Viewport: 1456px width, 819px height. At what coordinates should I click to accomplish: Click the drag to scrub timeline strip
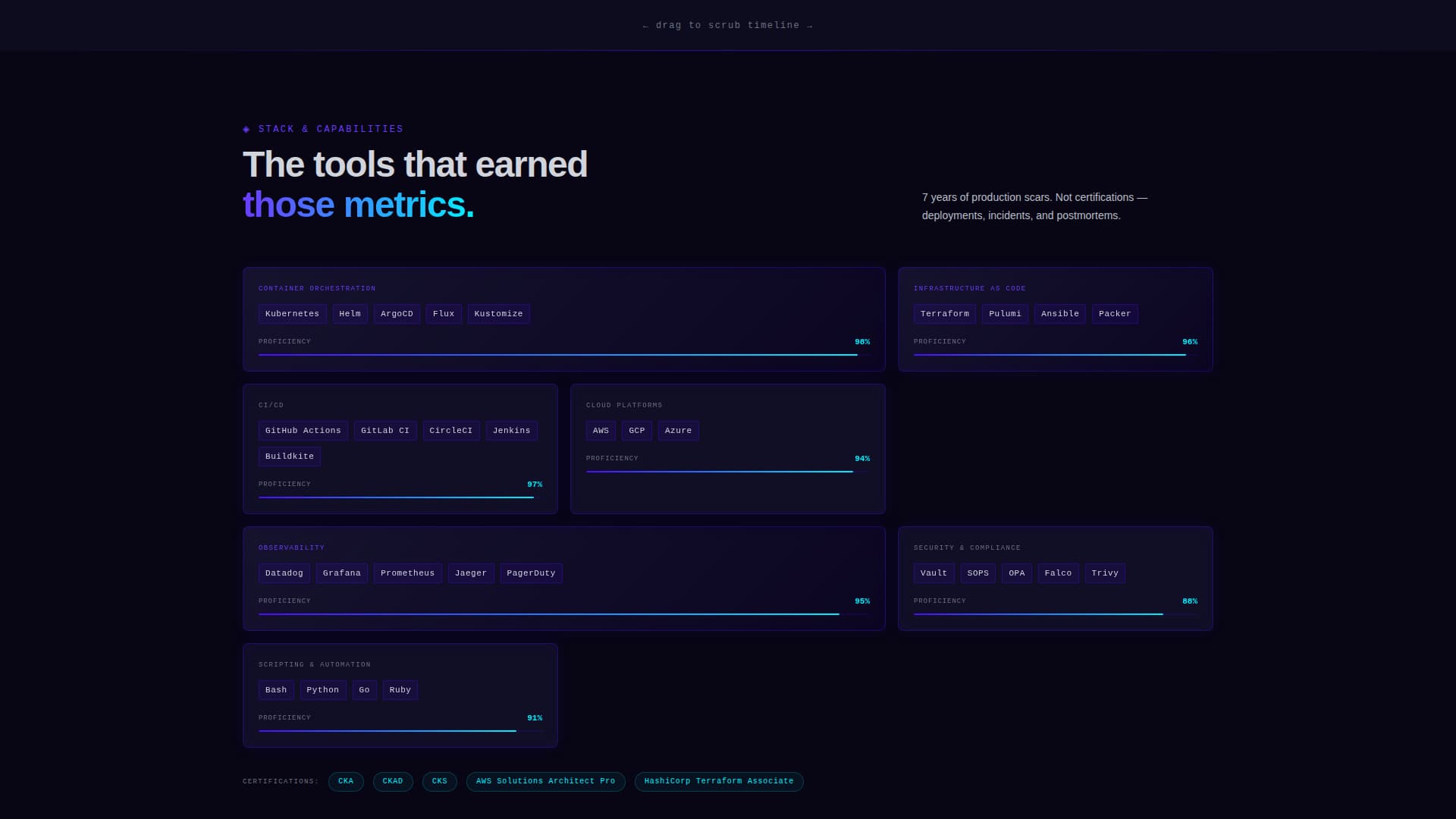(728, 25)
